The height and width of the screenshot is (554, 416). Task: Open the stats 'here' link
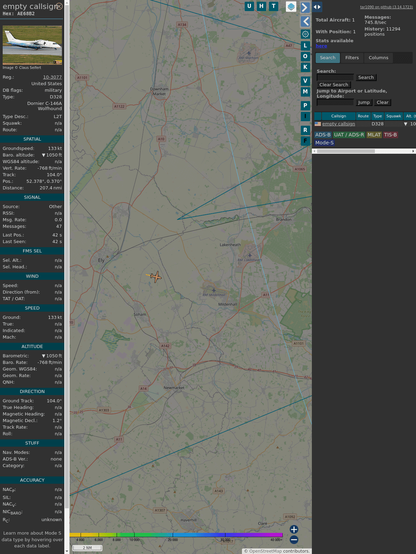[x=321, y=46]
